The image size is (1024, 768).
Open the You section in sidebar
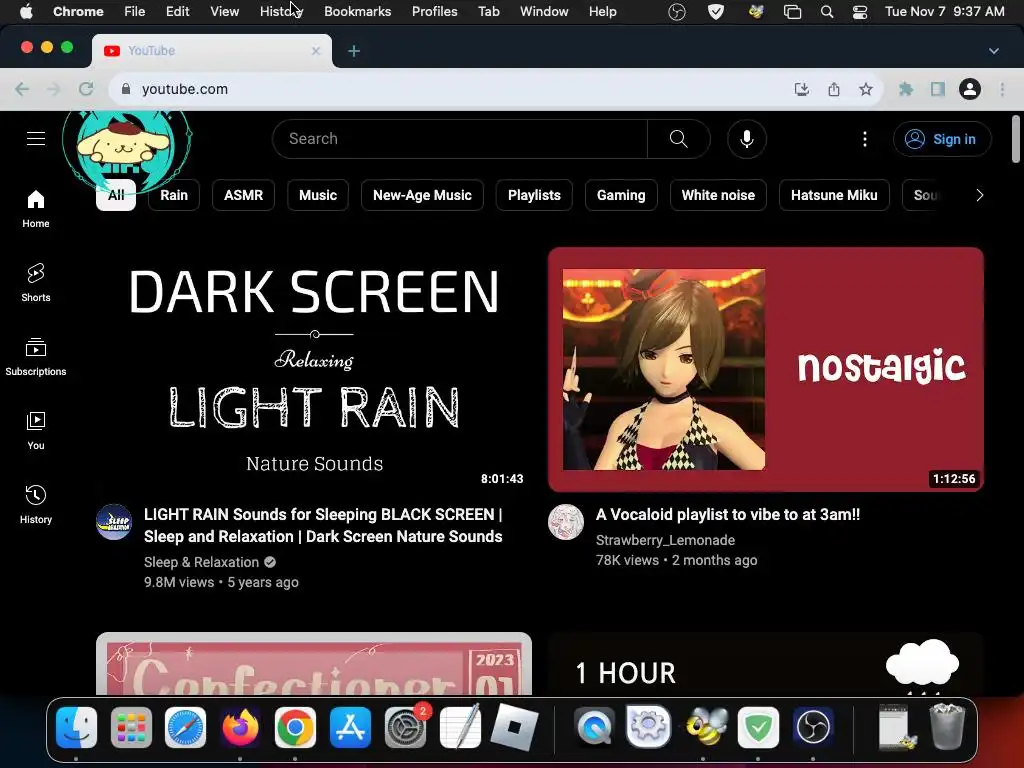pyautogui.click(x=36, y=431)
